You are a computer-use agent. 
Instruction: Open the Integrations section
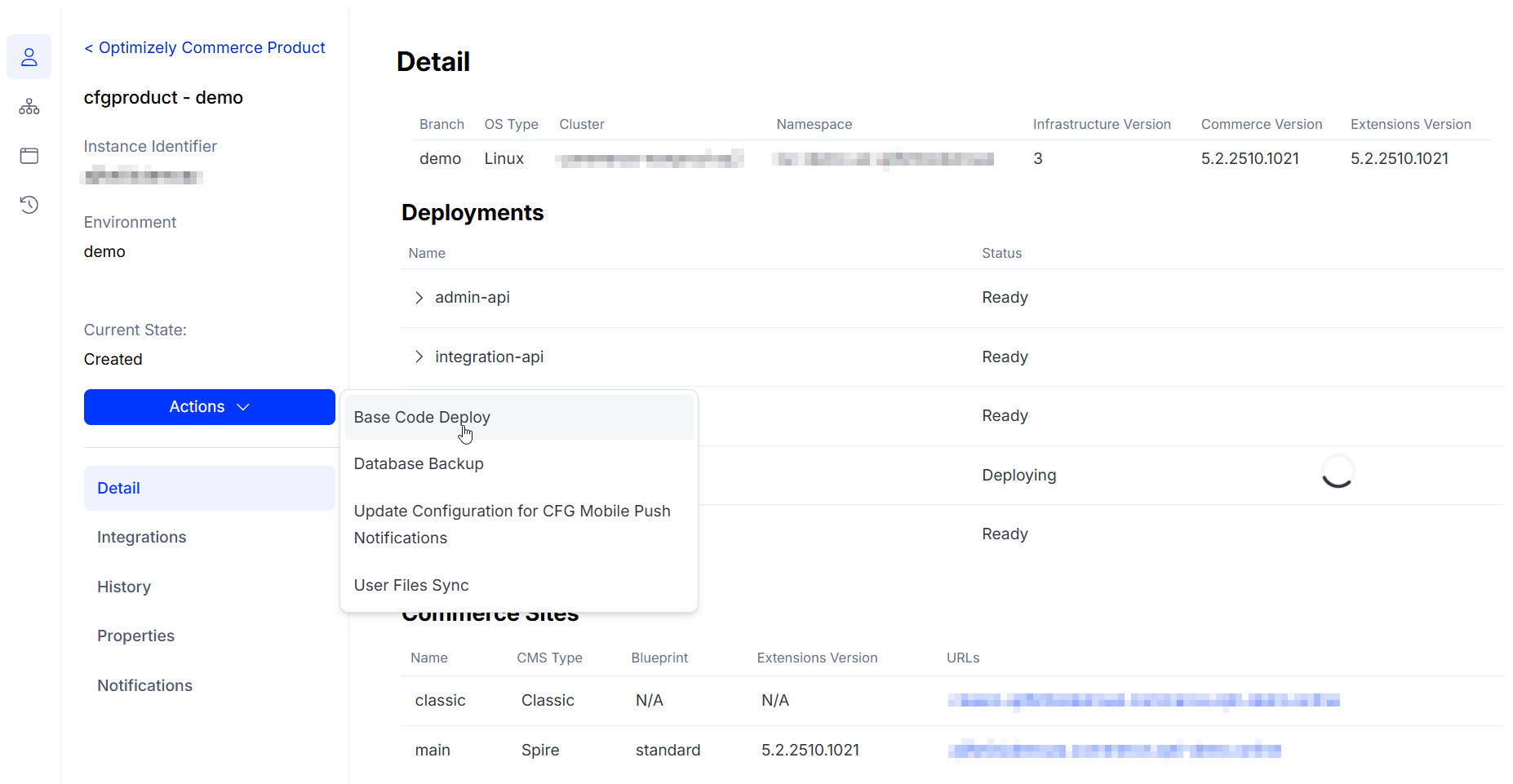pyautogui.click(x=142, y=538)
